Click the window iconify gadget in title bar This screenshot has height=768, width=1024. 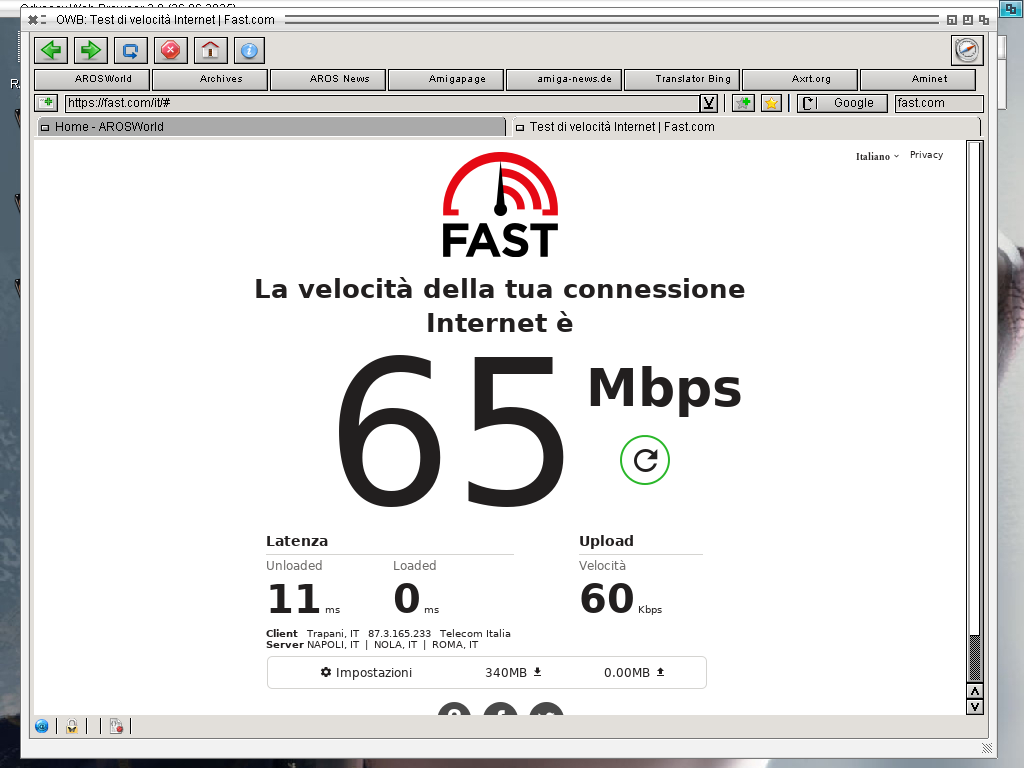[952, 20]
